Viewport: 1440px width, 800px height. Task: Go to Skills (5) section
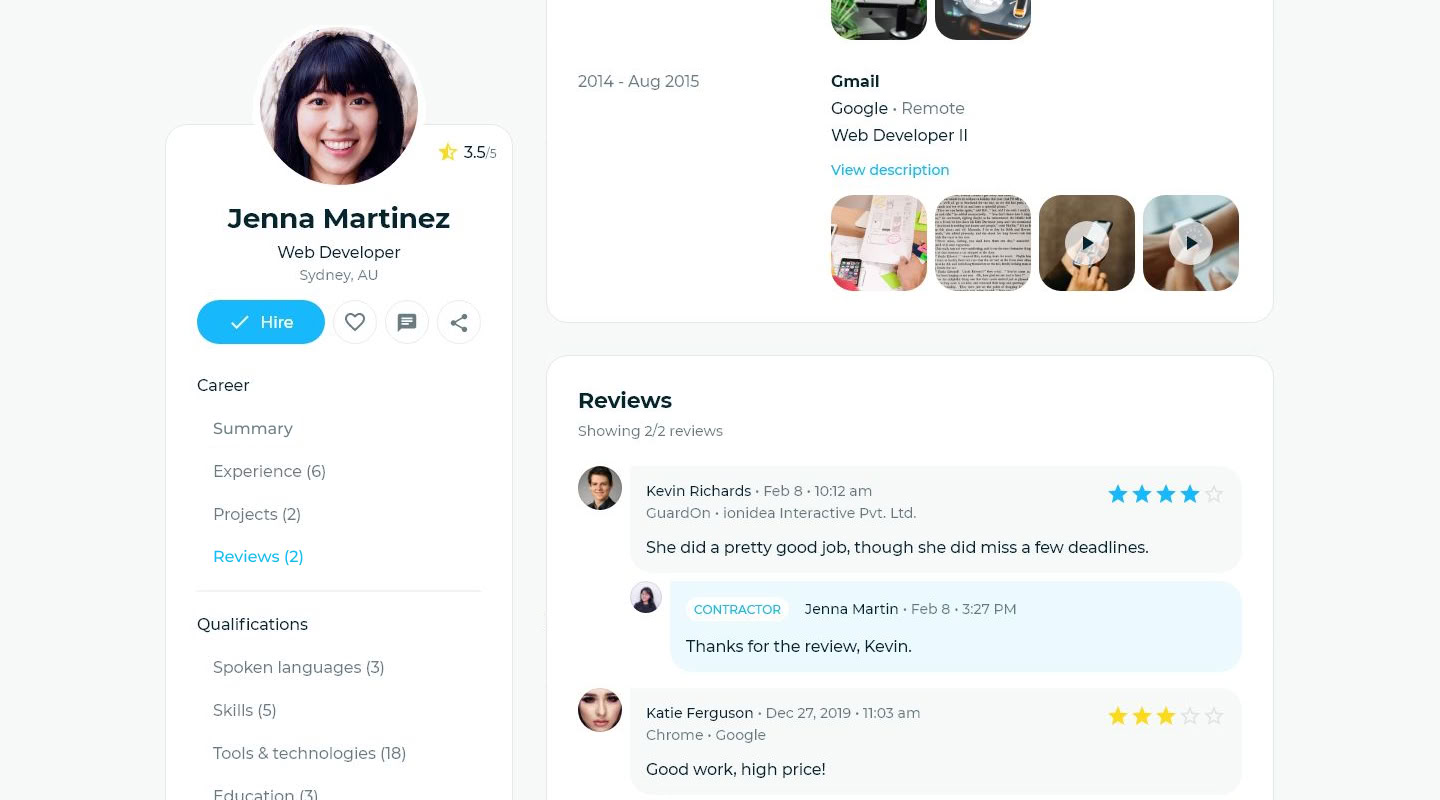(244, 710)
